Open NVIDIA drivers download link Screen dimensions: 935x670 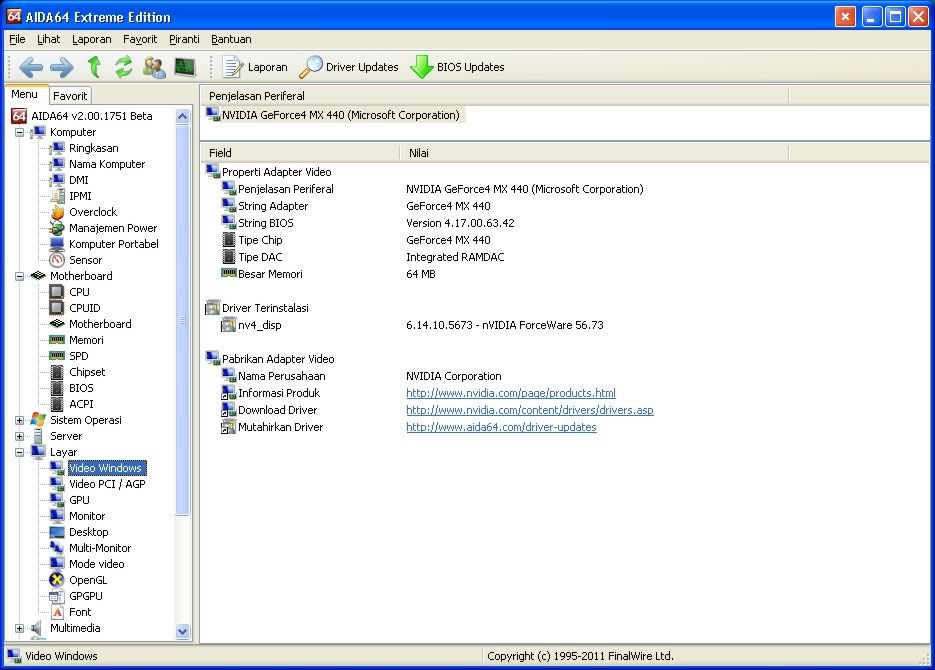530,410
